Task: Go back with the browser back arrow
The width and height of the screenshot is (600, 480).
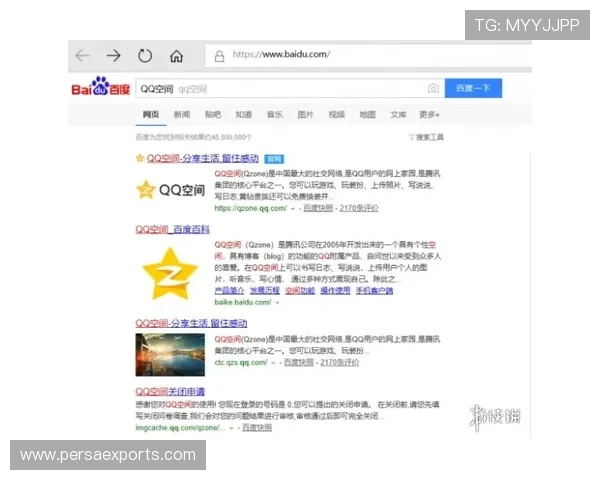Action: (x=82, y=56)
